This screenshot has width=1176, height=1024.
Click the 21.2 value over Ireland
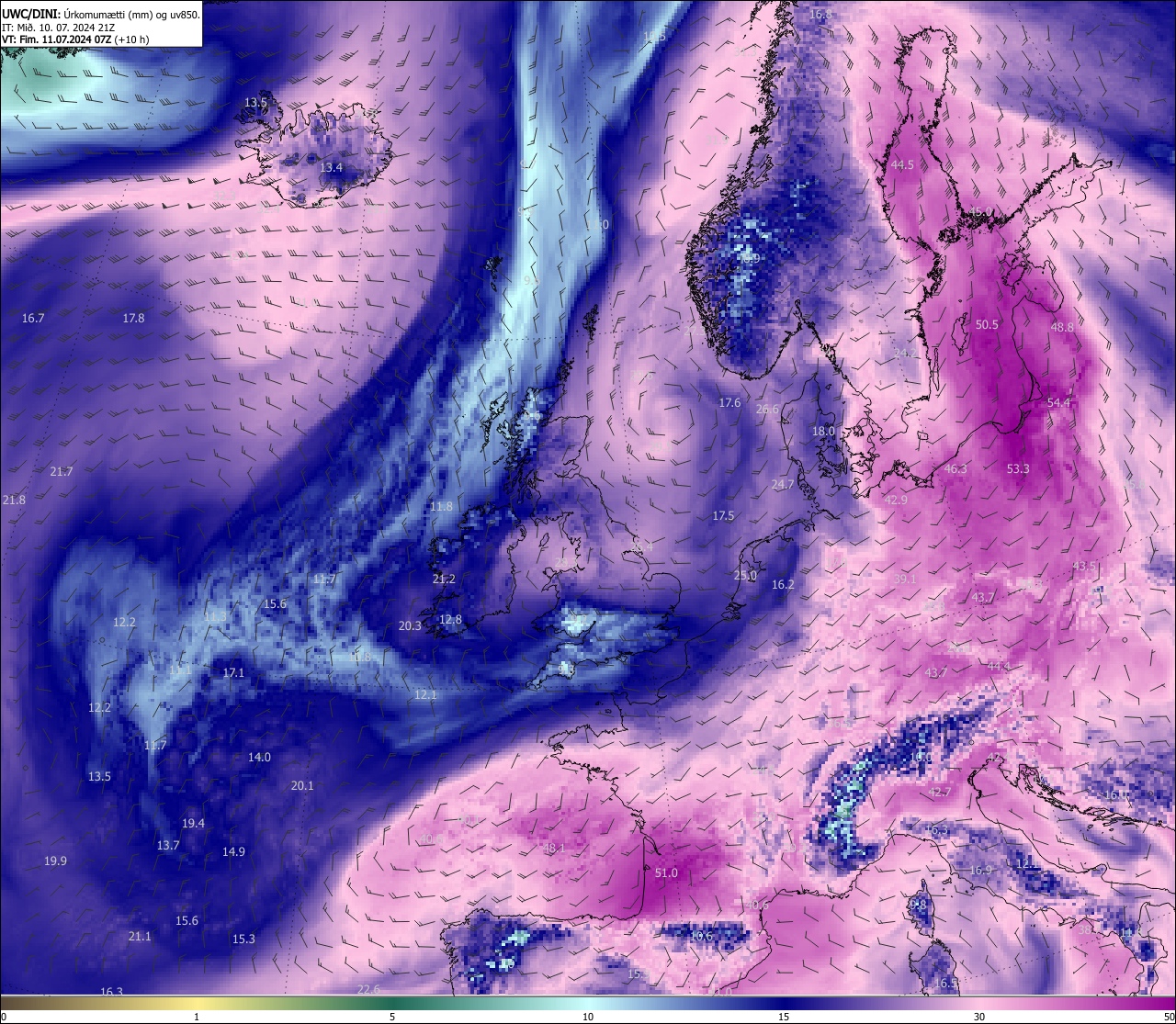pos(444,579)
